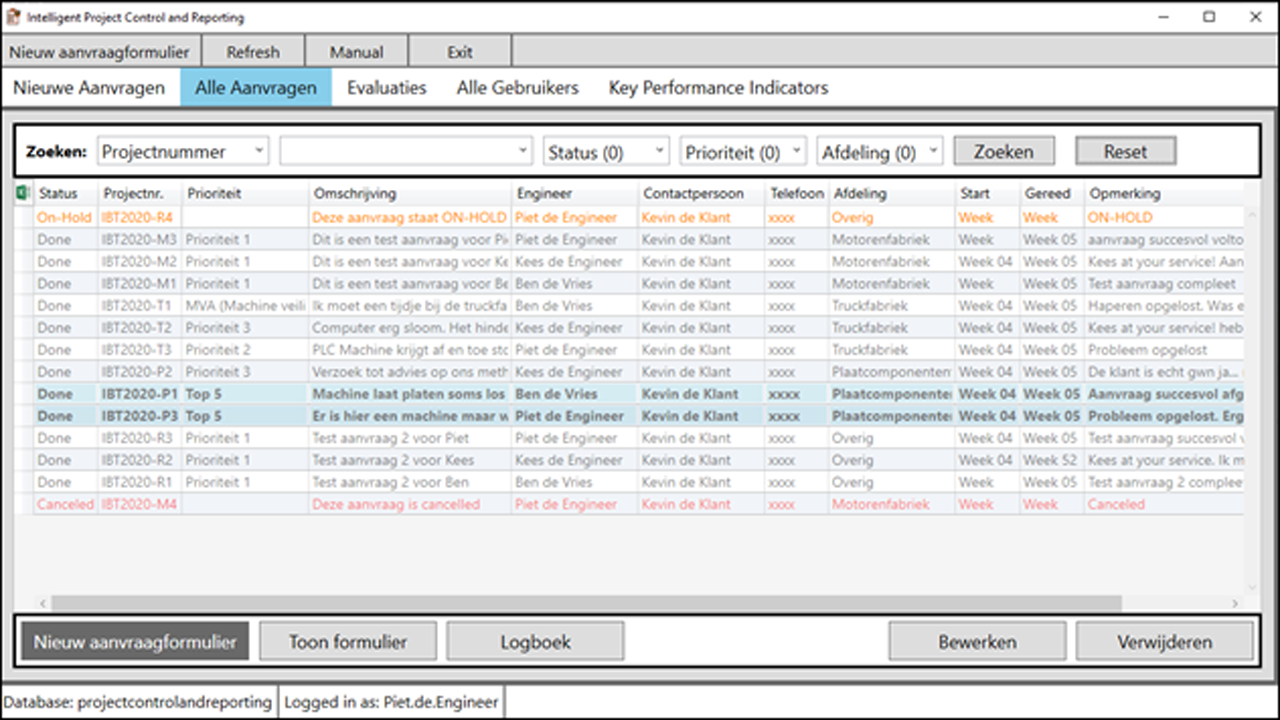This screenshot has width=1280, height=720.
Task: Select the Alle Aanvragen tab
Action: point(256,88)
